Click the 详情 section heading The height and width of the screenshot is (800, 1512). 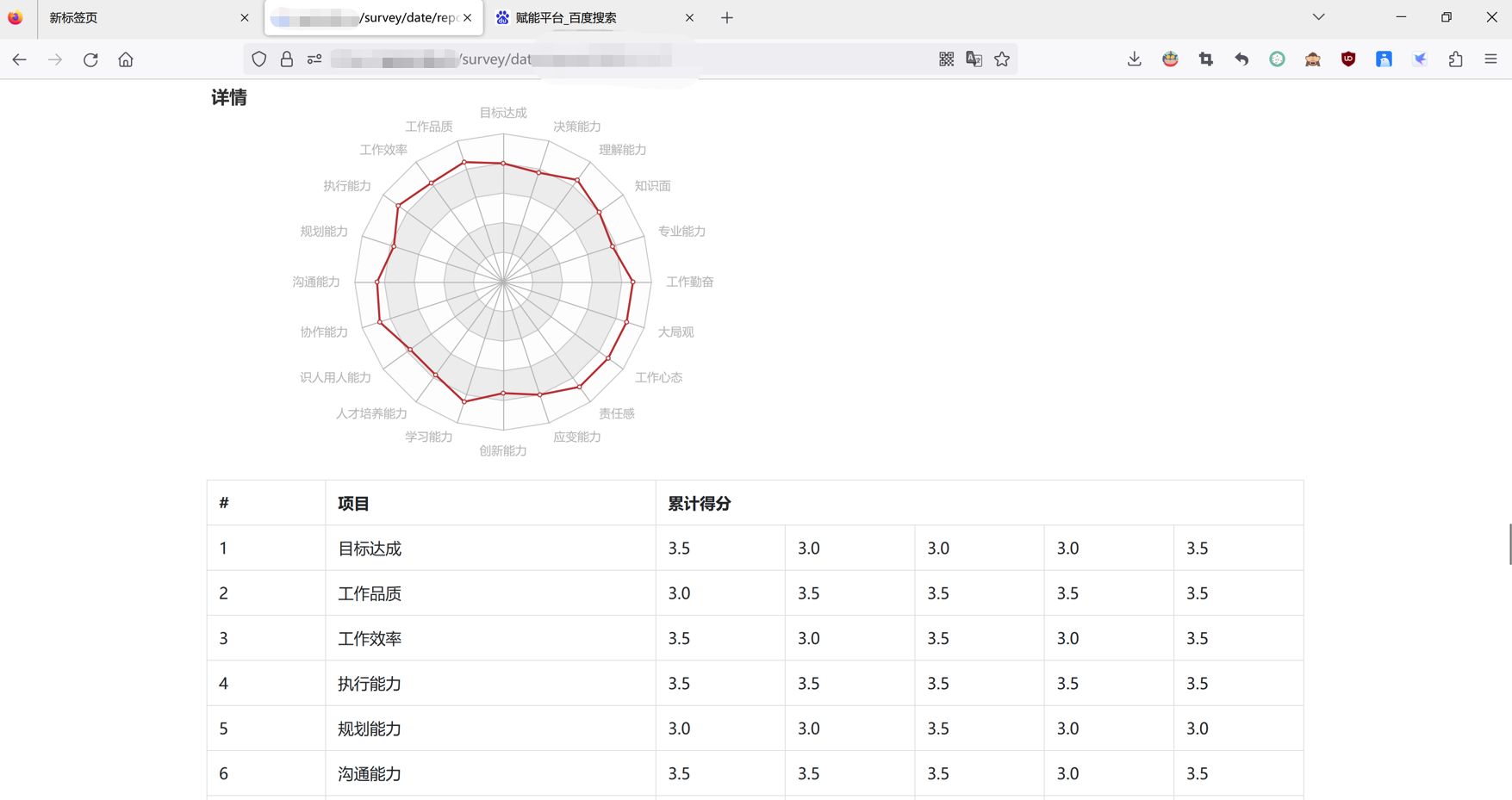229,98
